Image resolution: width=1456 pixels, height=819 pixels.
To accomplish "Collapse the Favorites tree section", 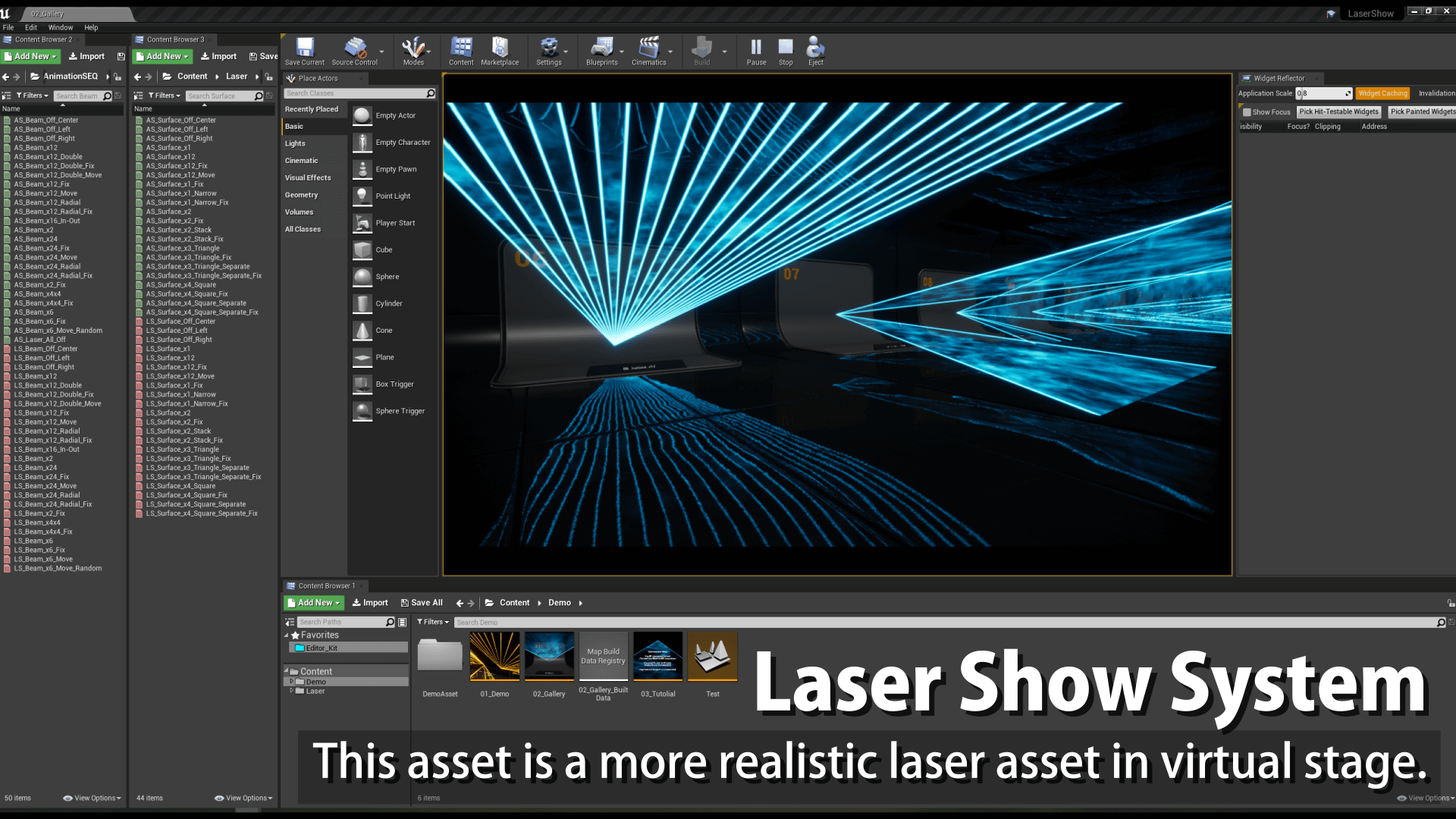I will pyautogui.click(x=287, y=635).
